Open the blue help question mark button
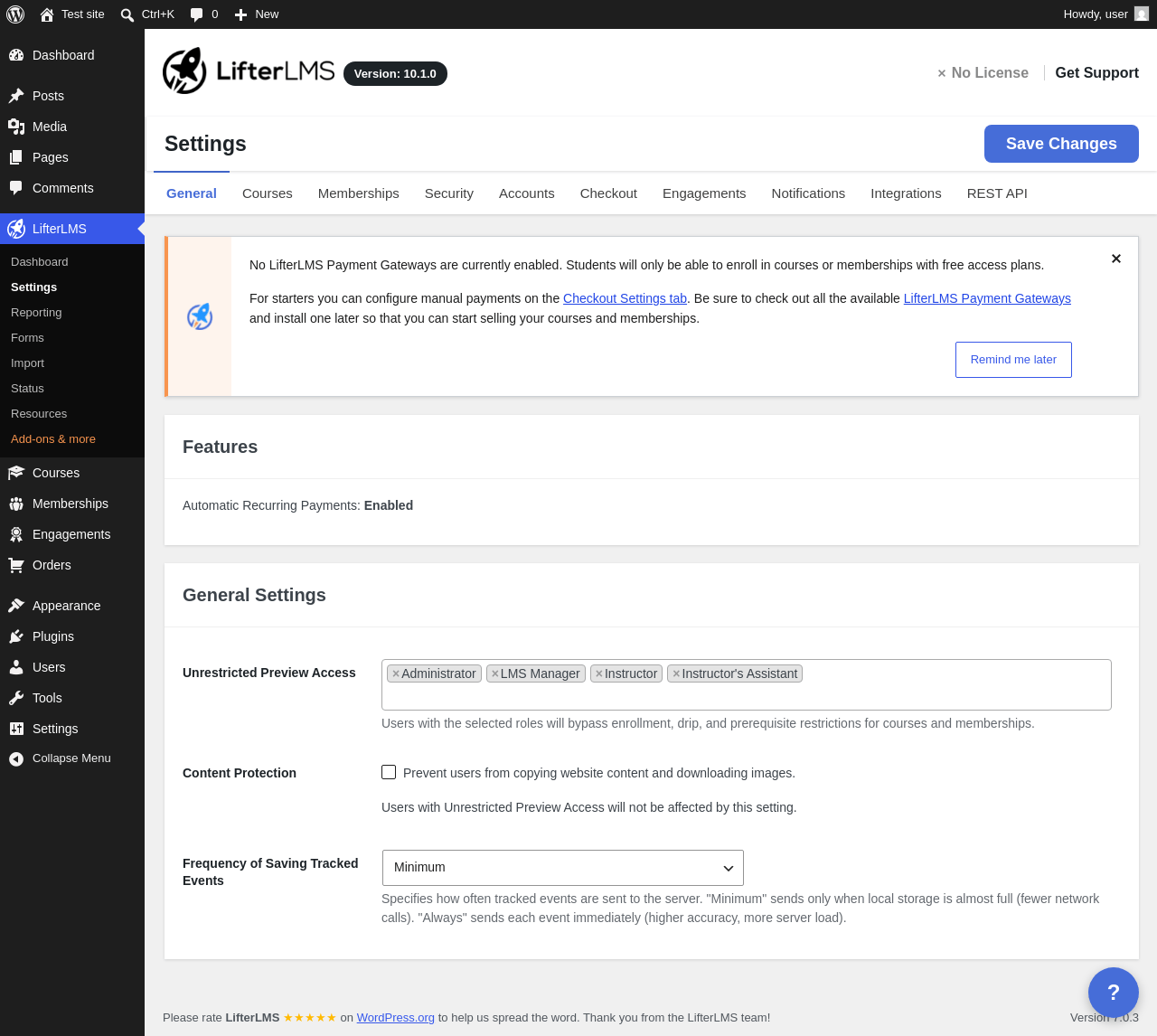Screen dimensions: 1157x1036 point(1114,993)
